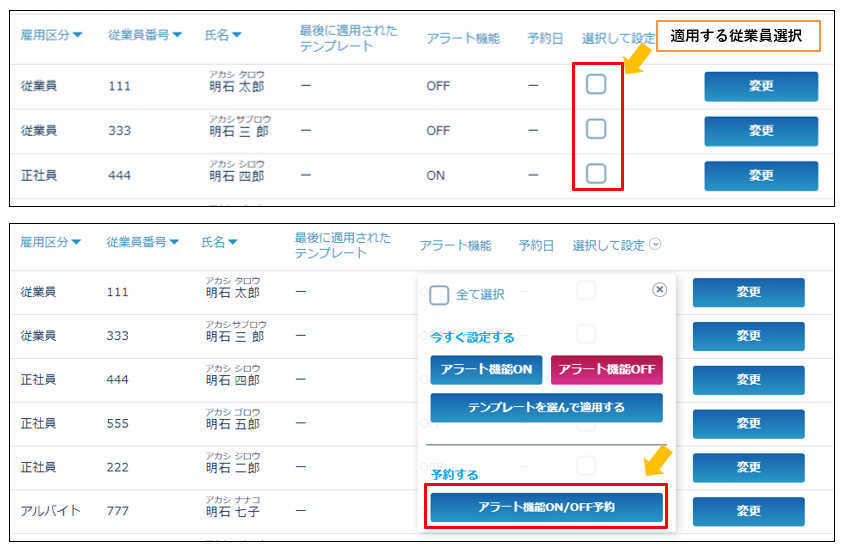Sort by 氏名 in lower table
This screenshot has height=549, width=842.
(219, 242)
